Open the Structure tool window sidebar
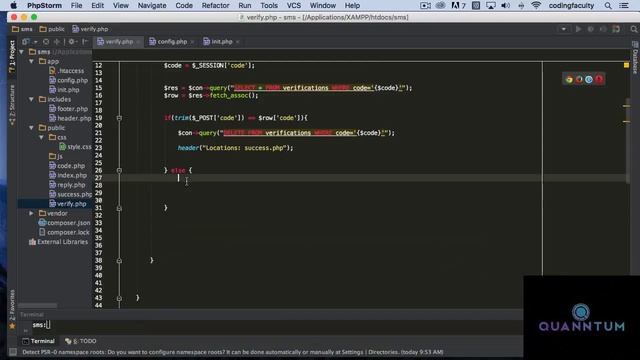 click(x=12, y=105)
